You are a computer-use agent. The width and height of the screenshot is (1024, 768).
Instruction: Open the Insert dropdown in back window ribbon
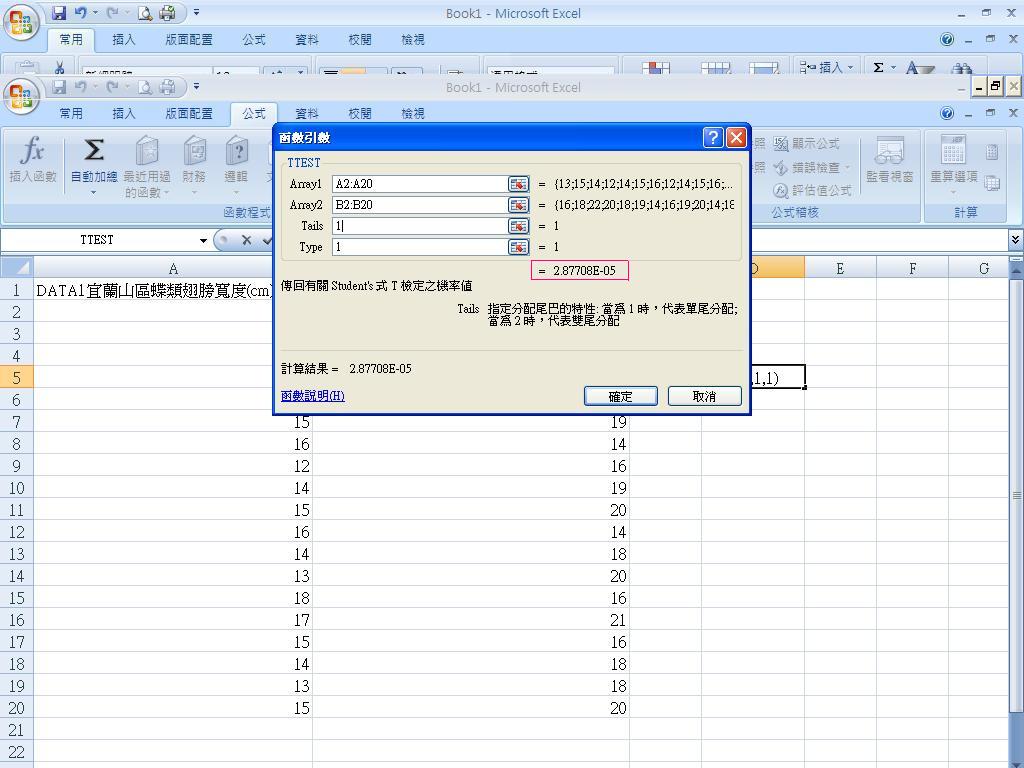click(x=850, y=67)
